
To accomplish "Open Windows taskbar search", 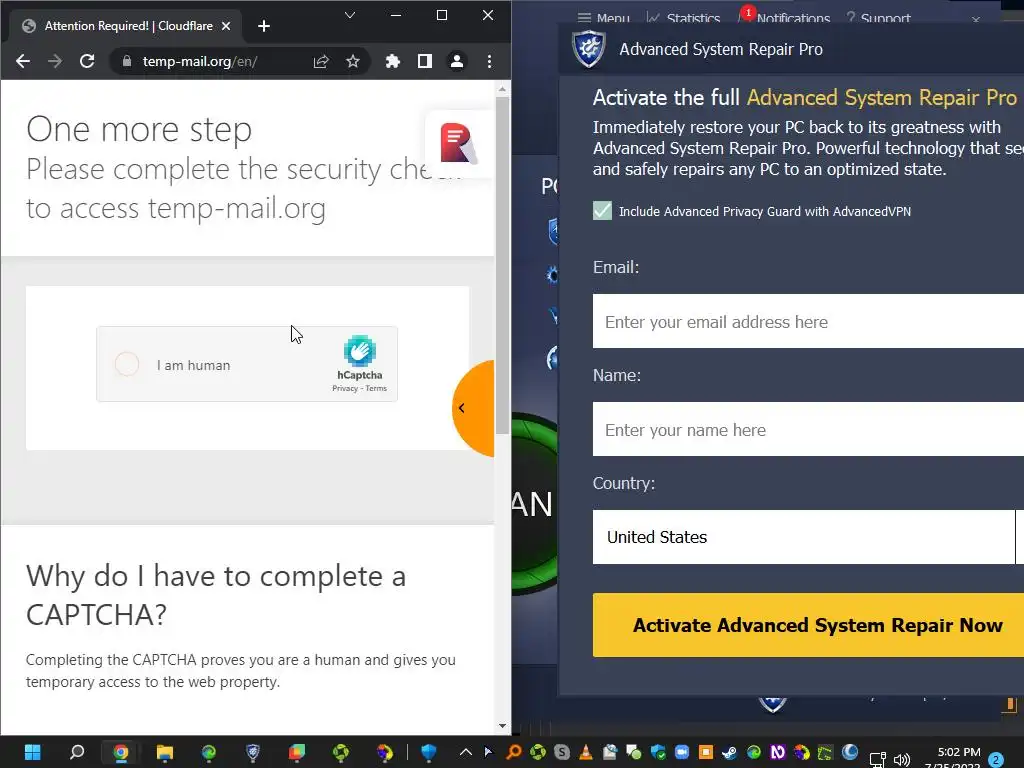I will coord(76,752).
